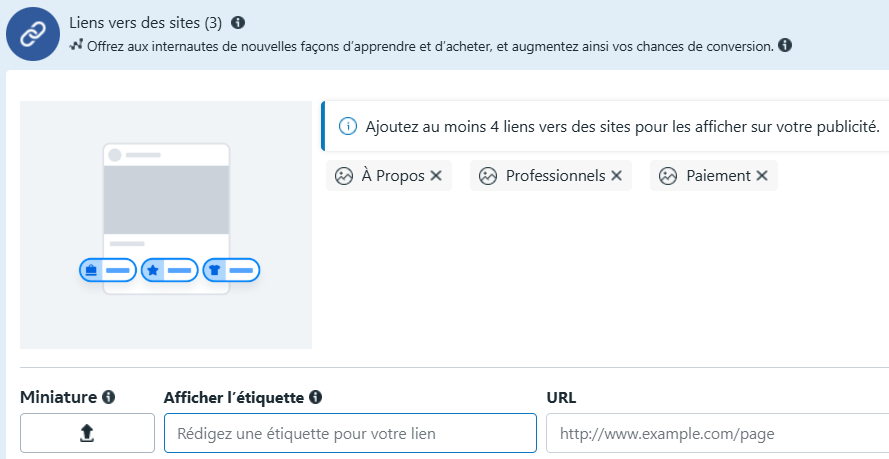
Task: Open Miniature info tooltip
Action: [108, 397]
